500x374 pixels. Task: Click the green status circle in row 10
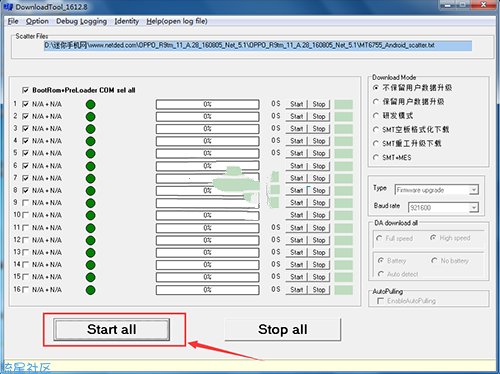tap(90, 215)
